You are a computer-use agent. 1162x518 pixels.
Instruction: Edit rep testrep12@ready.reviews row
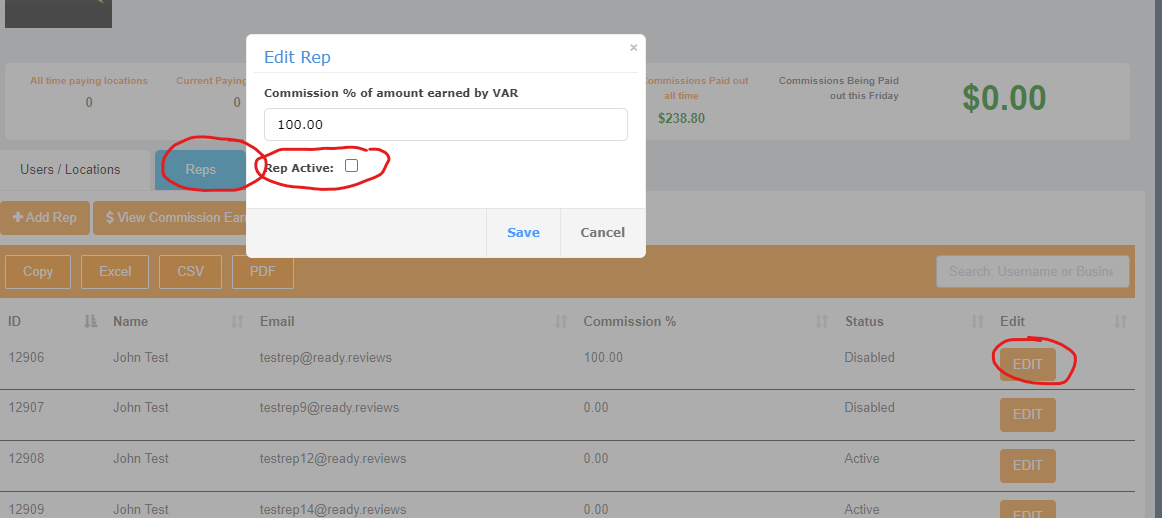1027,465
